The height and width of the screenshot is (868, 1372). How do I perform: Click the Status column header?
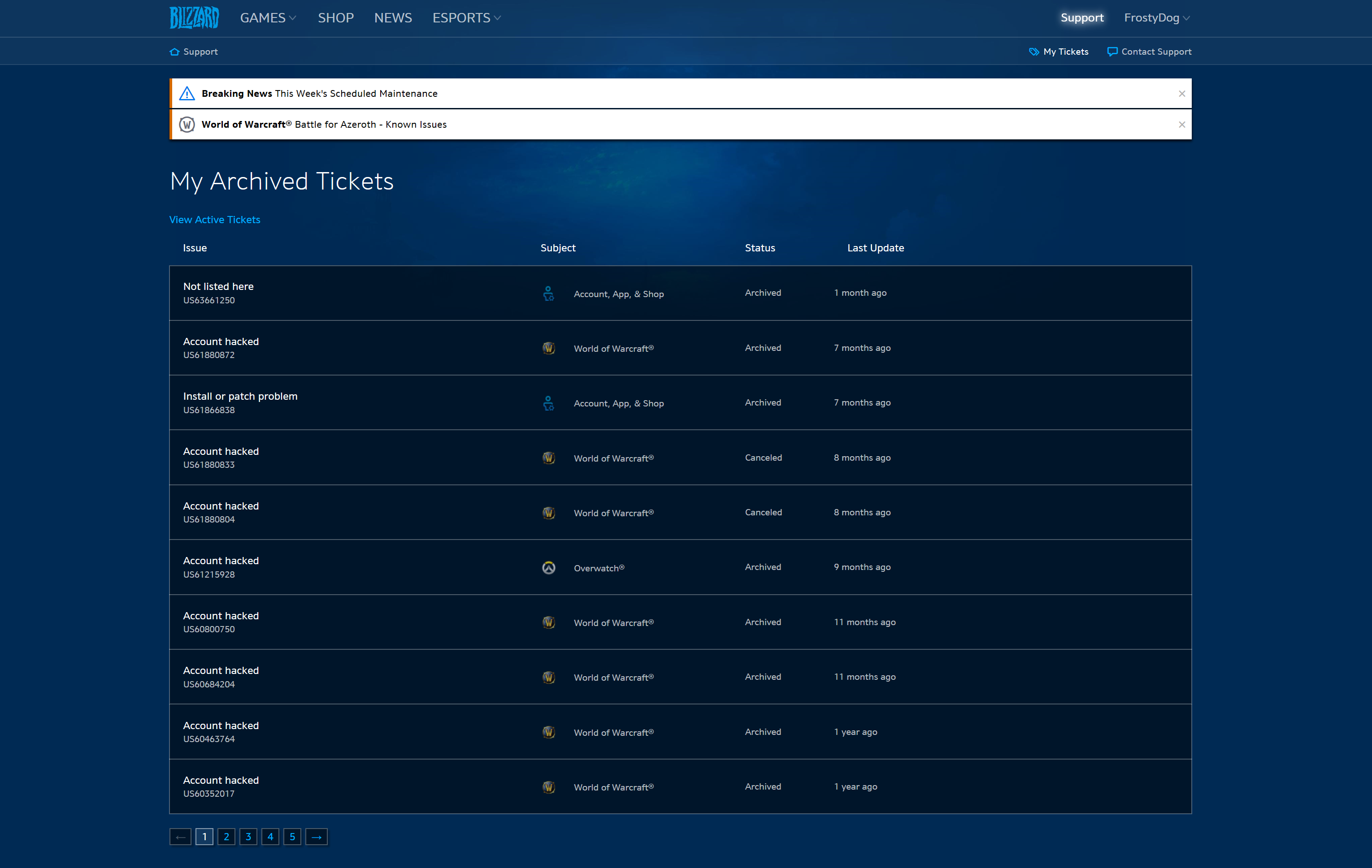point(760,248)
